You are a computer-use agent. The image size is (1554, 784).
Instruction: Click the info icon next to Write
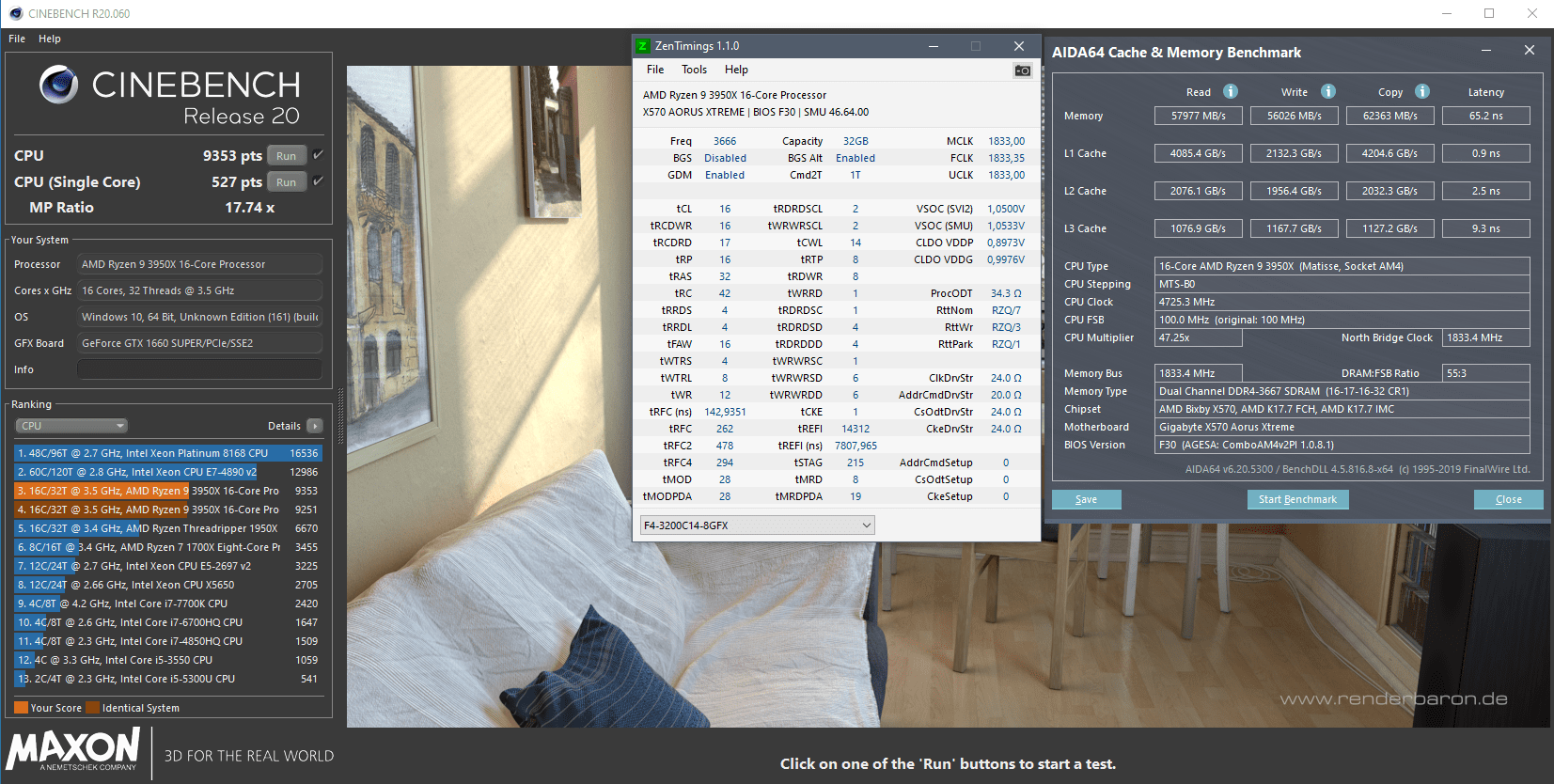1328,91
